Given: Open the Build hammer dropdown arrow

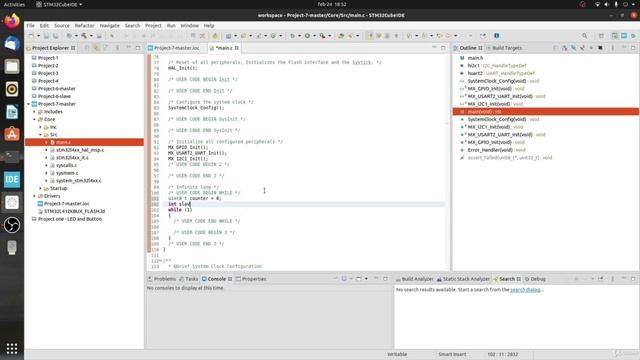Looking at the screenshot, I should point(91,36).
